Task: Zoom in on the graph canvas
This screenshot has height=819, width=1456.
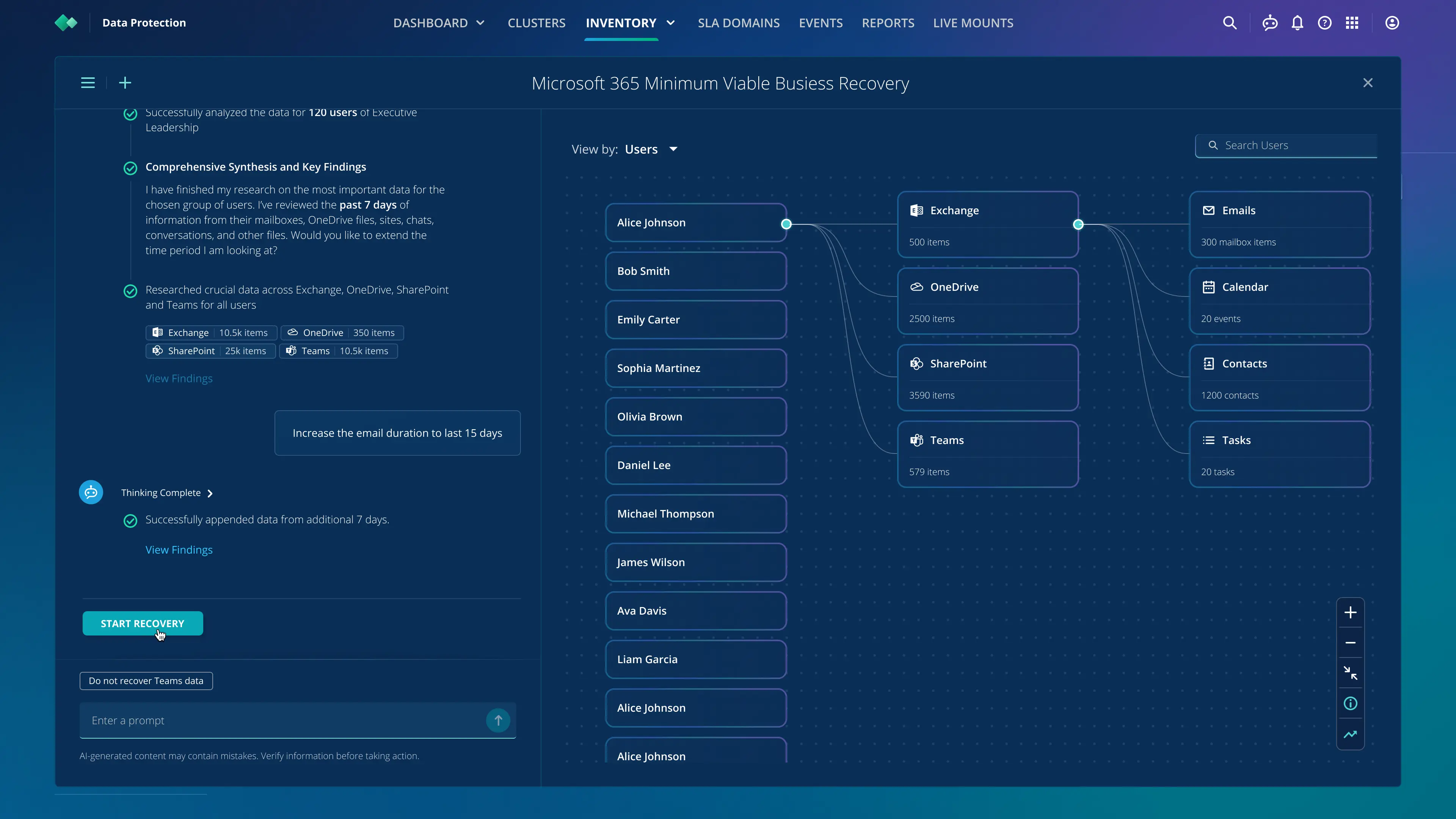Action: point(1350,613)
